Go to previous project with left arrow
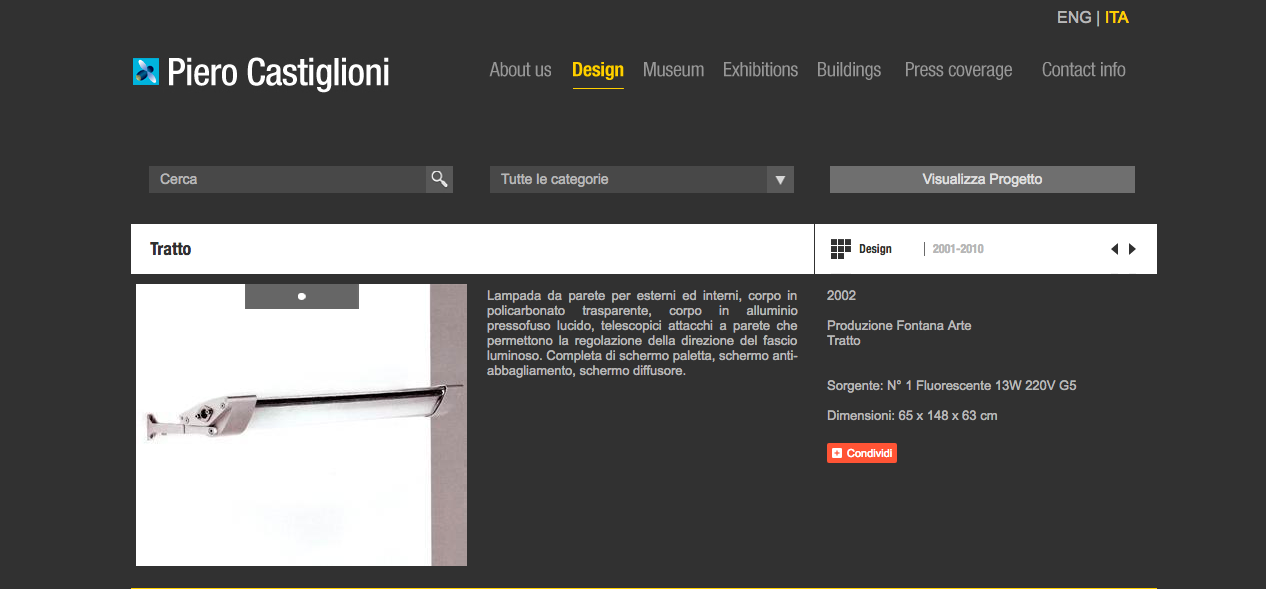Screen dimensions: 1266x589 tap(1114, 249)
